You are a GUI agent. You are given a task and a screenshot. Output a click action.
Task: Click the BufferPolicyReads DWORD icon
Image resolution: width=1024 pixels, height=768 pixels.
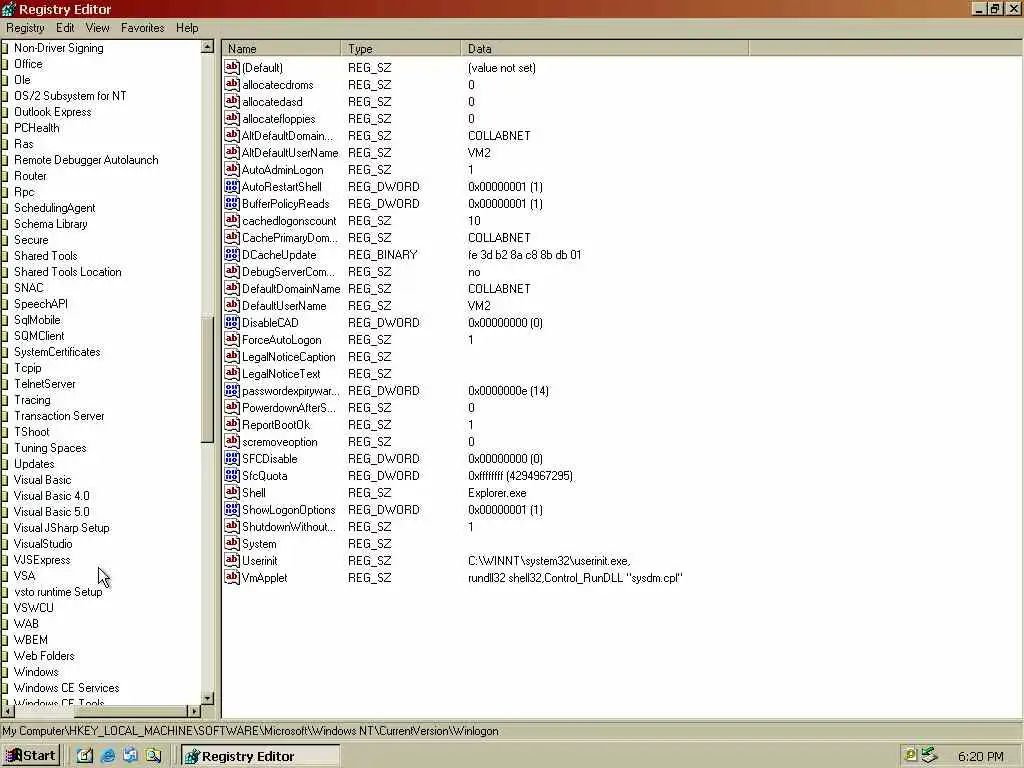(x=232, y=203)
